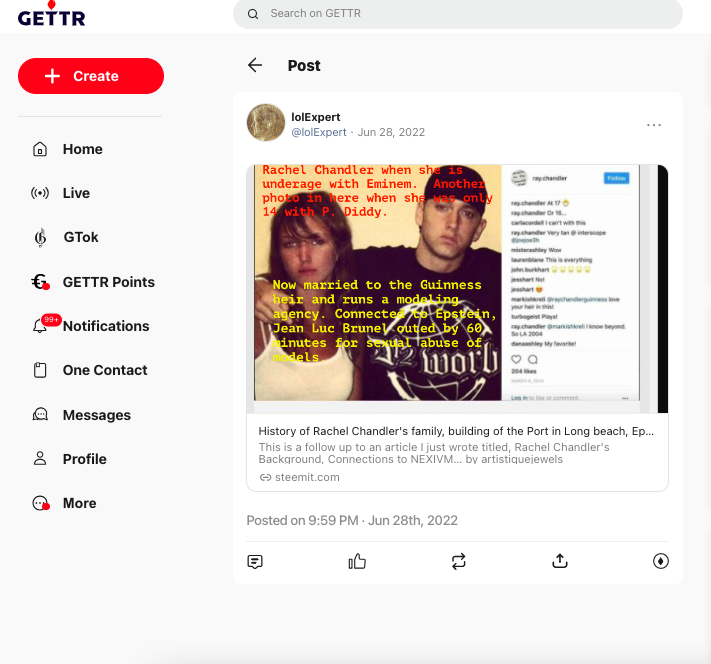This screenshot has height=664, width=711.
Task: Click the More options icon
Action: coord(41,503)
